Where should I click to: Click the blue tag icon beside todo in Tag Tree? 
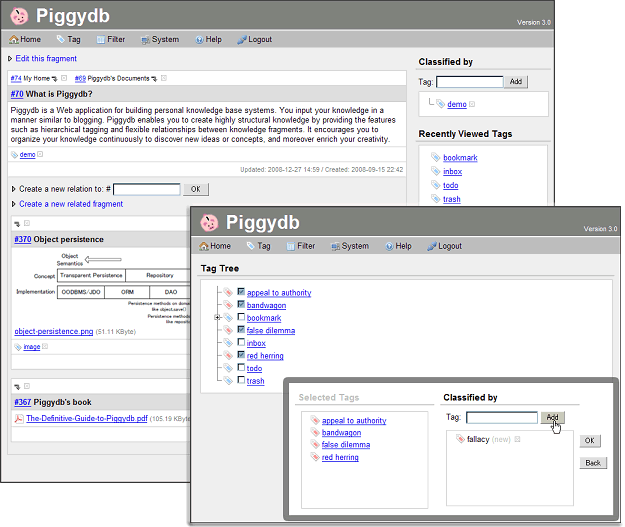[x=228, y=368]
